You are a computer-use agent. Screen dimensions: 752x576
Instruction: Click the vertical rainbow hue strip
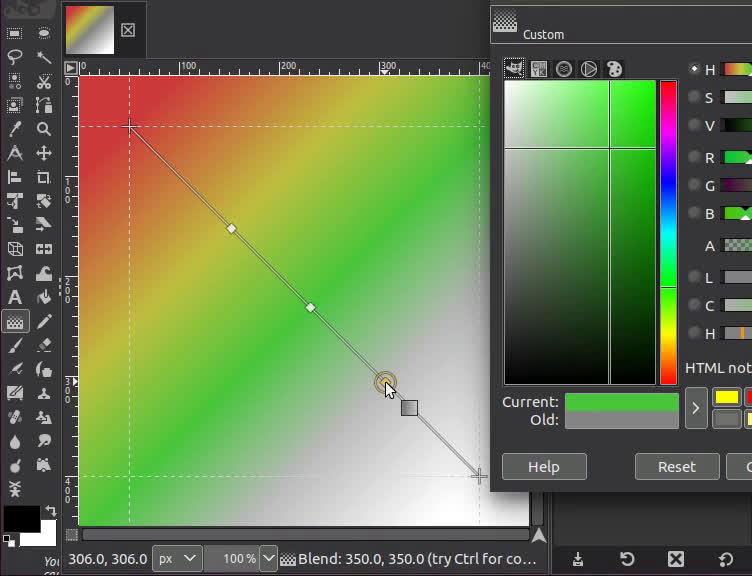[669, 233]
